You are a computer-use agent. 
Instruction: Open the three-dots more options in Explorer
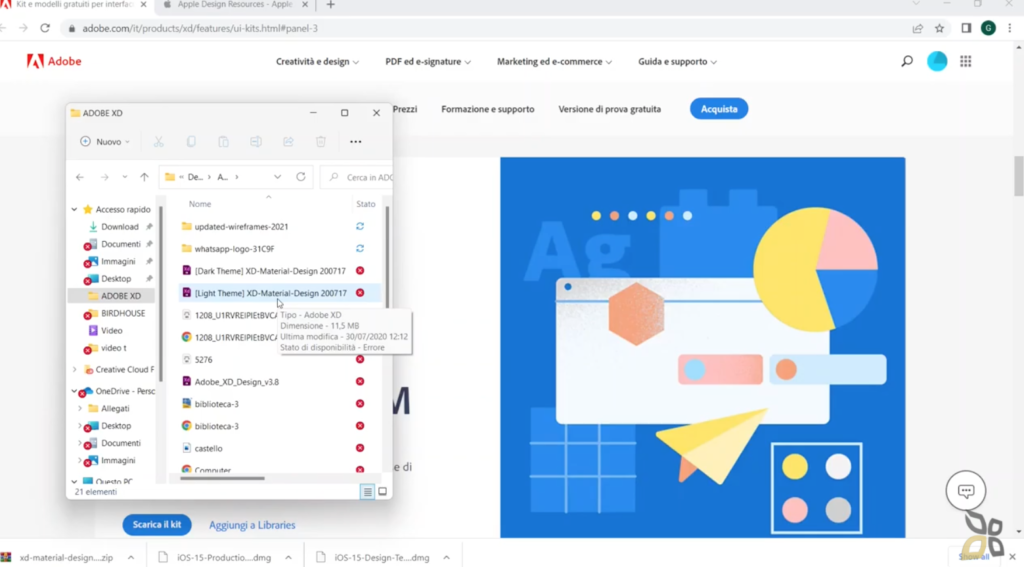tap(355, 142)
